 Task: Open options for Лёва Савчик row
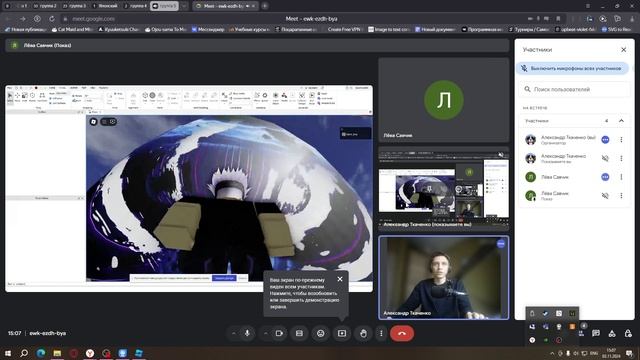pos(621,177)
